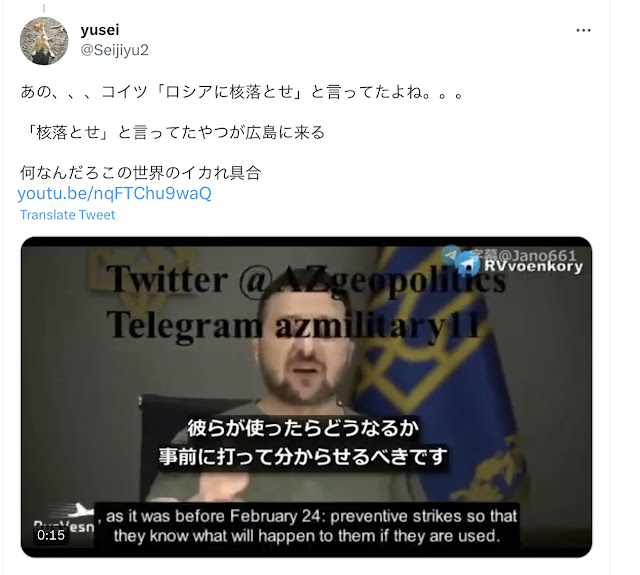The image size is (640, 575).
Task: Click the English subtitle caption in video
Action: 307,526
